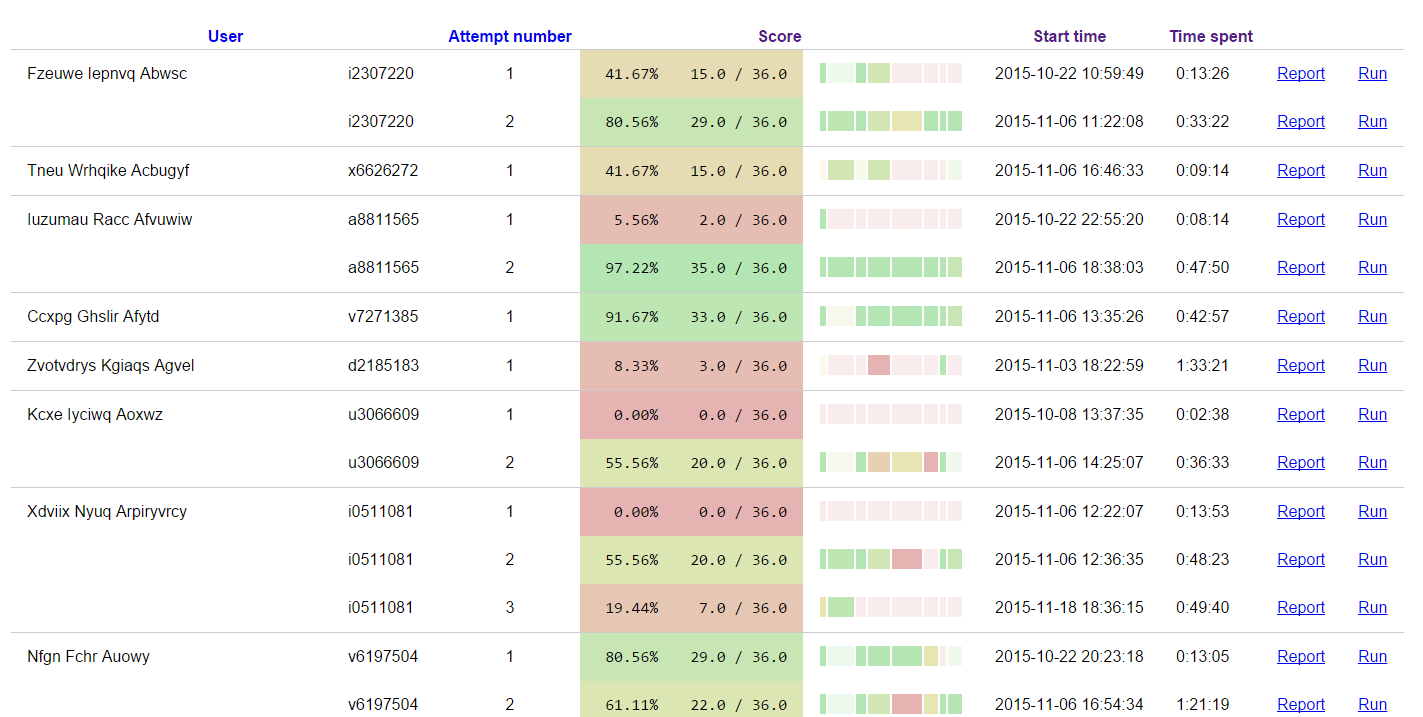This screenshot has width=1423, height=717.
Task: Open Report for i0511081 attempt 2
Action: click(1301, 560)
